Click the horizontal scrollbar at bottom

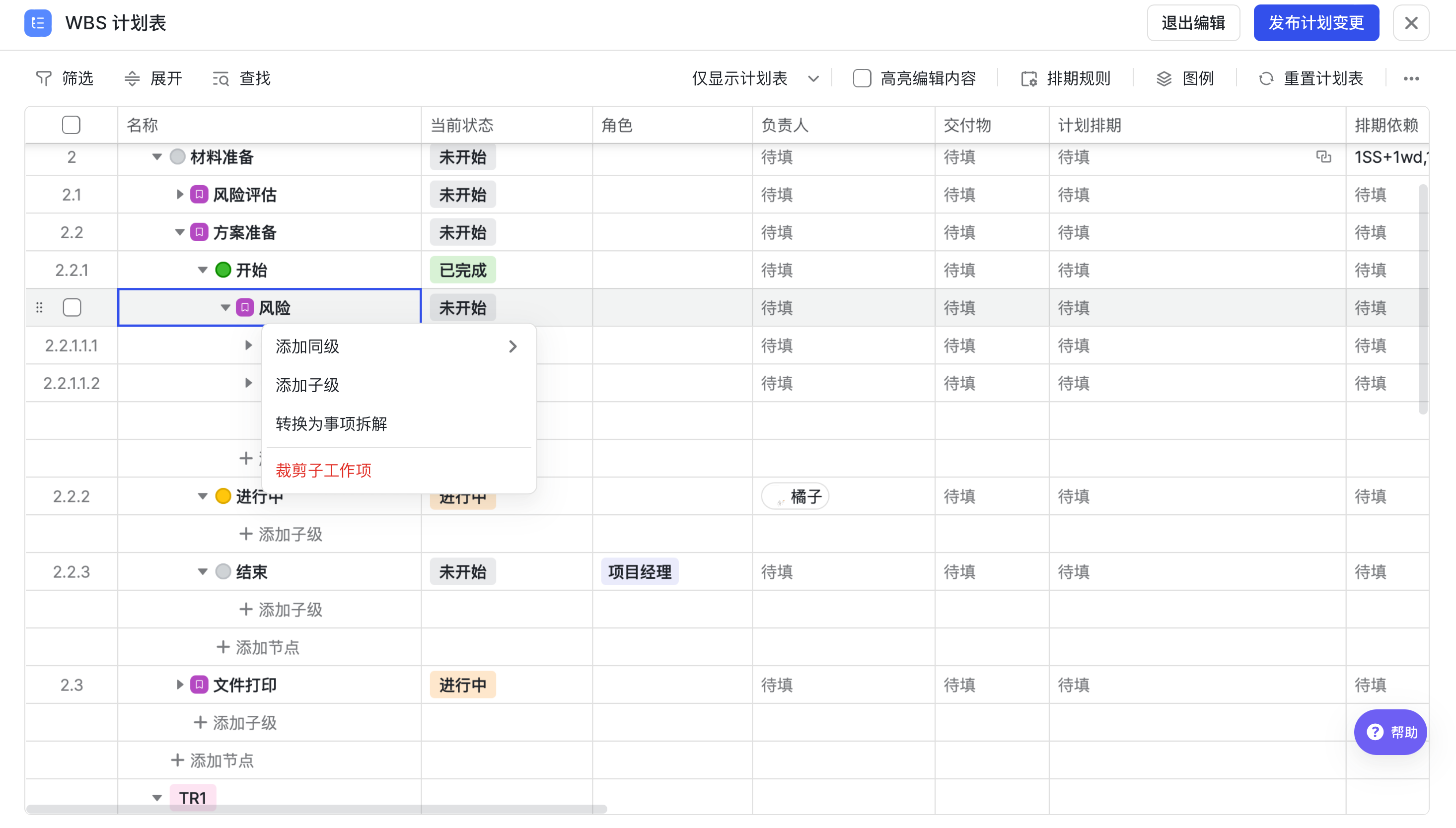pos(316,808)
